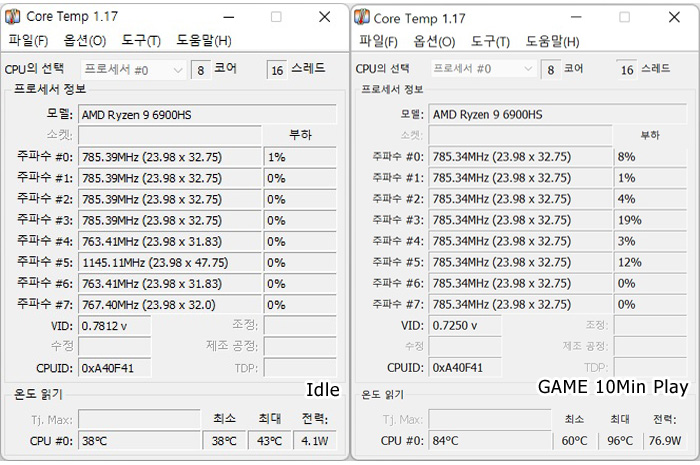Maximize the left Core Temp window
This screenshot has height=465, width=700.
point(276,18)
